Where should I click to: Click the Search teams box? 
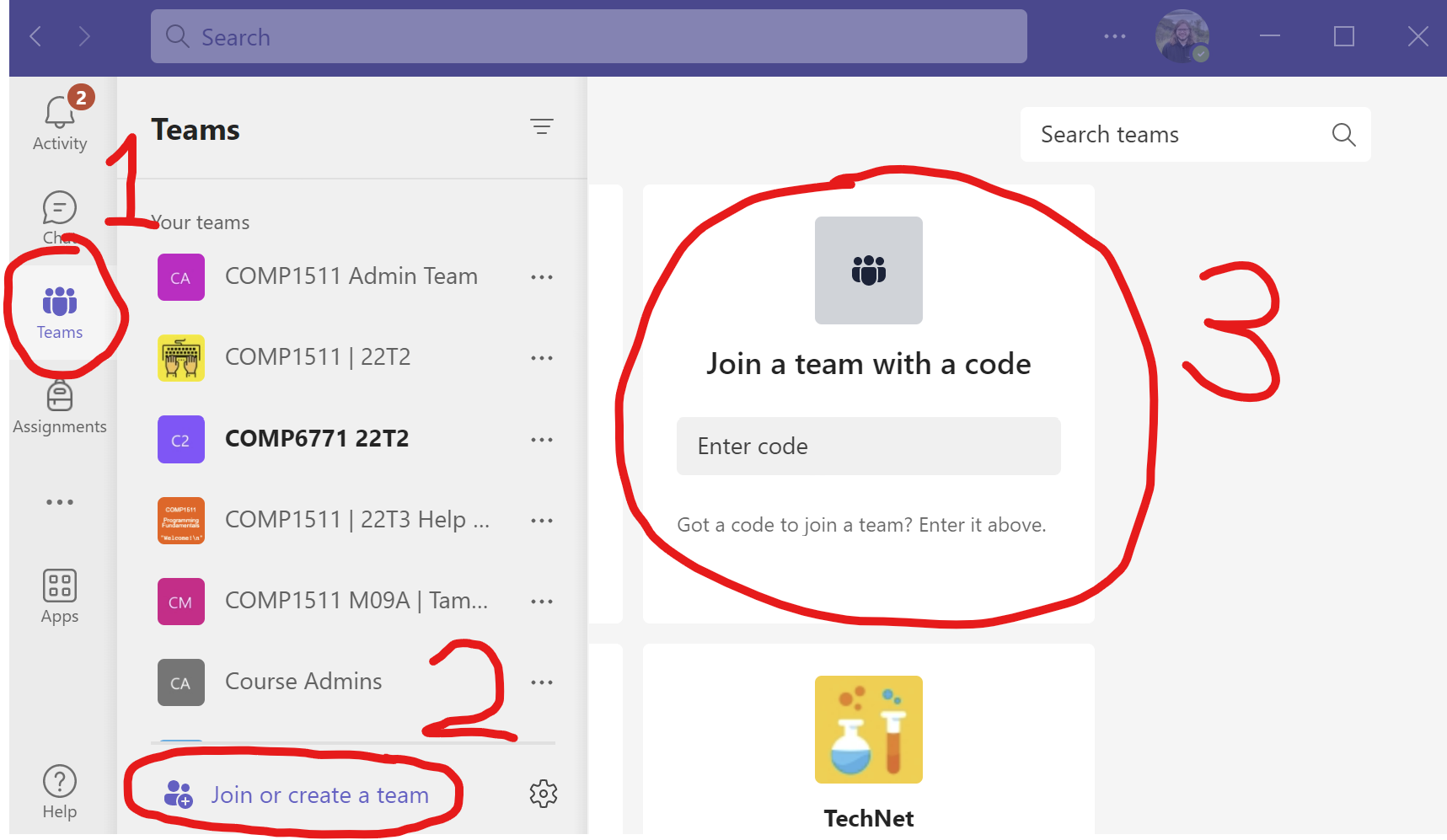click(1180, 135)
